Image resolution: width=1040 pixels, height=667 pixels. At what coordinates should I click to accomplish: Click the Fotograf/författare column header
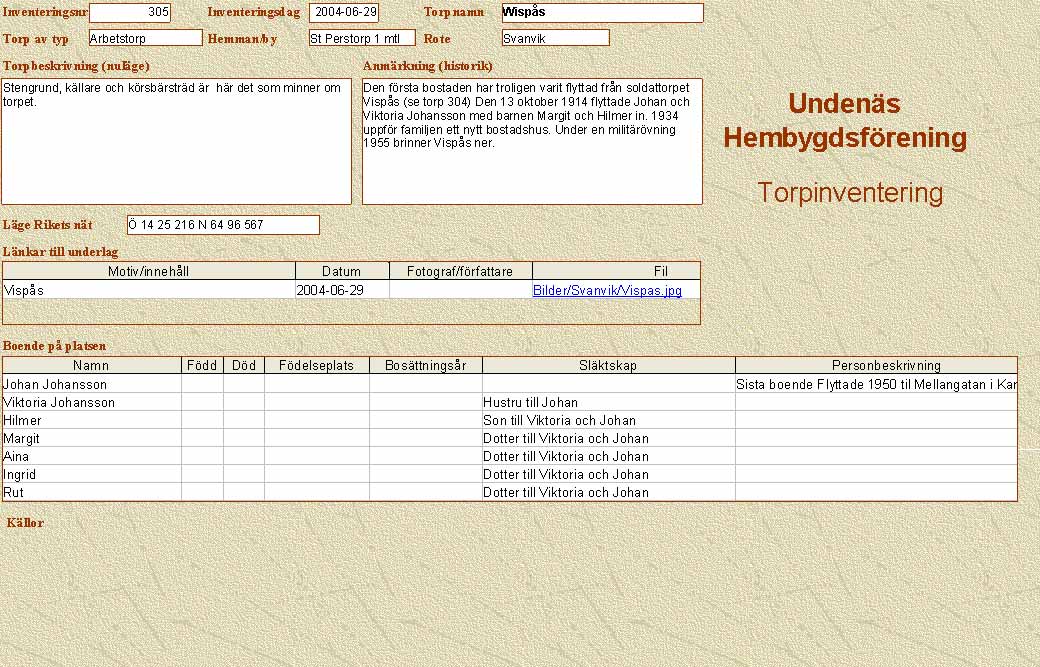click(x=460, y=271)
